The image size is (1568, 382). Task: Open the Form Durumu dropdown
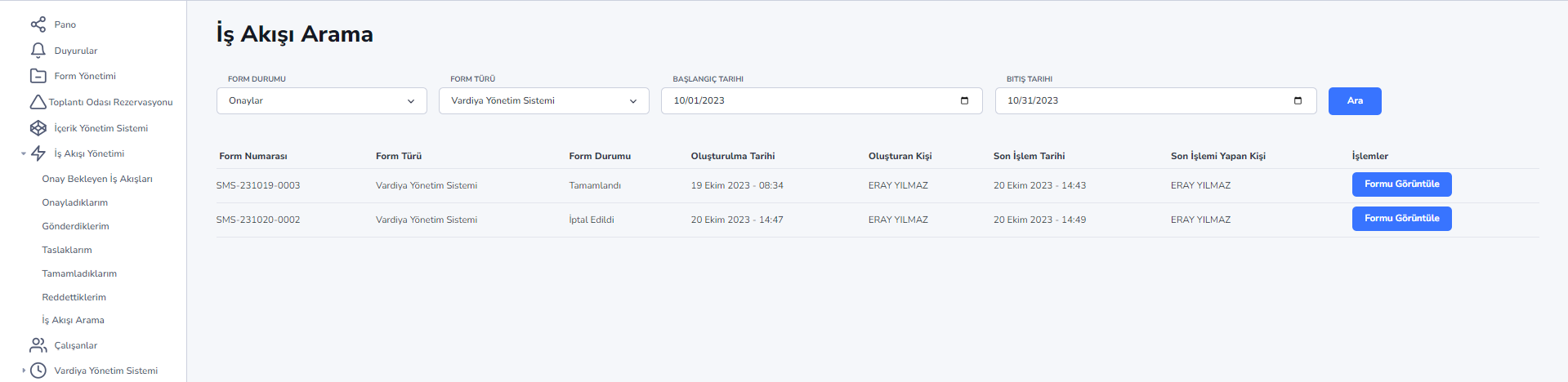(x=322, y=101)
